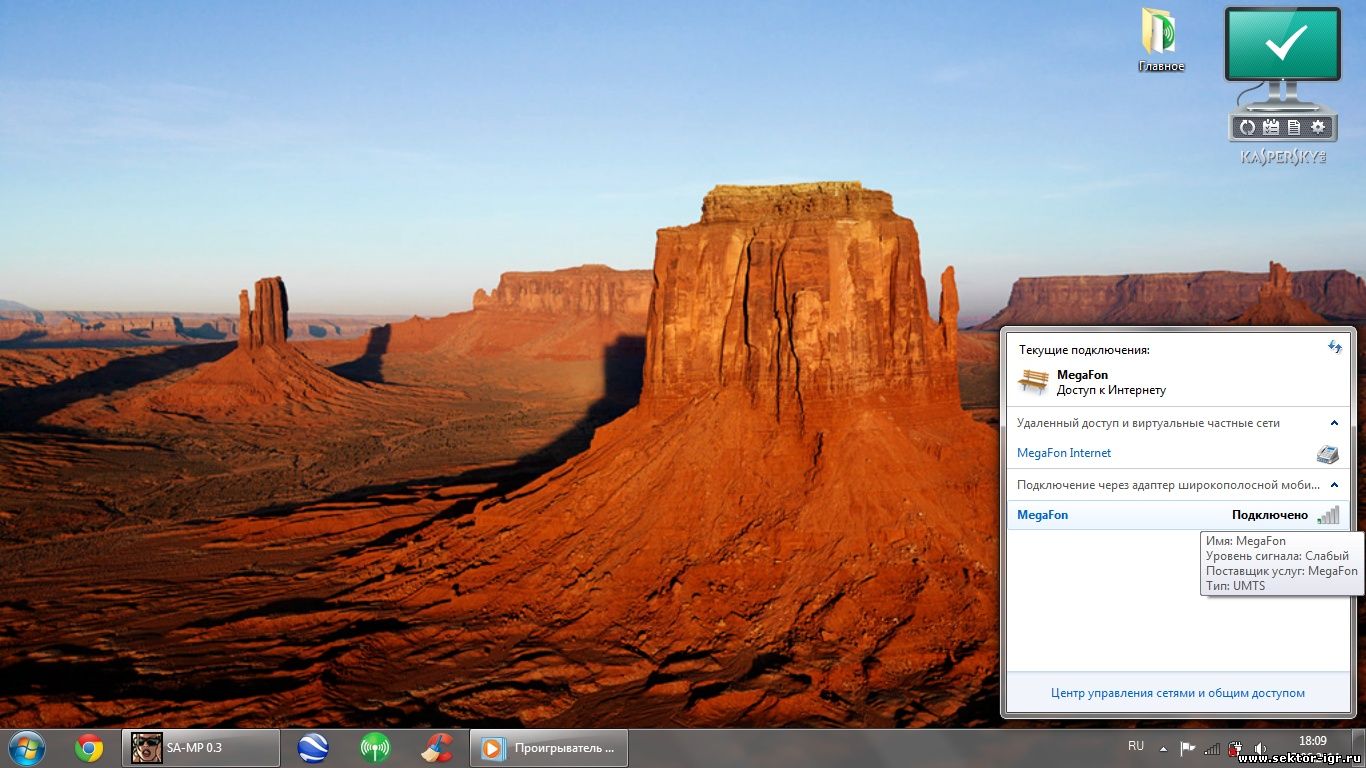Open the Kaspersky gadget settings gear
This screenshot has width=1366, height=768.
[x=1318, y=127]
